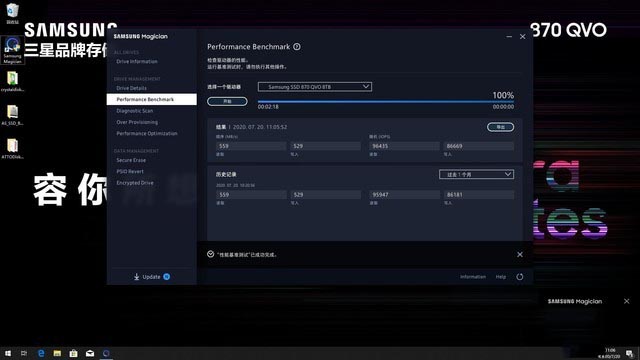The image size is (640, 360).
Task: Select Performance Benchmark menu item
Action: click(x=151, y=100)
